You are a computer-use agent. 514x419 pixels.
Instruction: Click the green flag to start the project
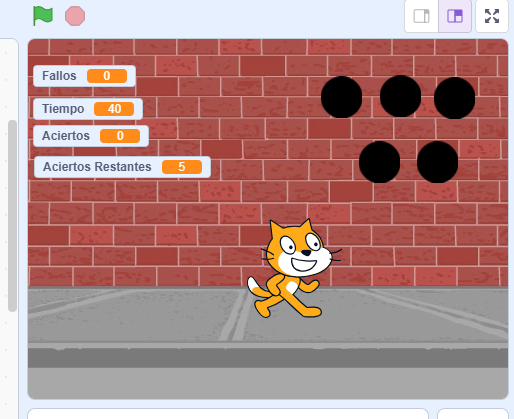[43, 16]
